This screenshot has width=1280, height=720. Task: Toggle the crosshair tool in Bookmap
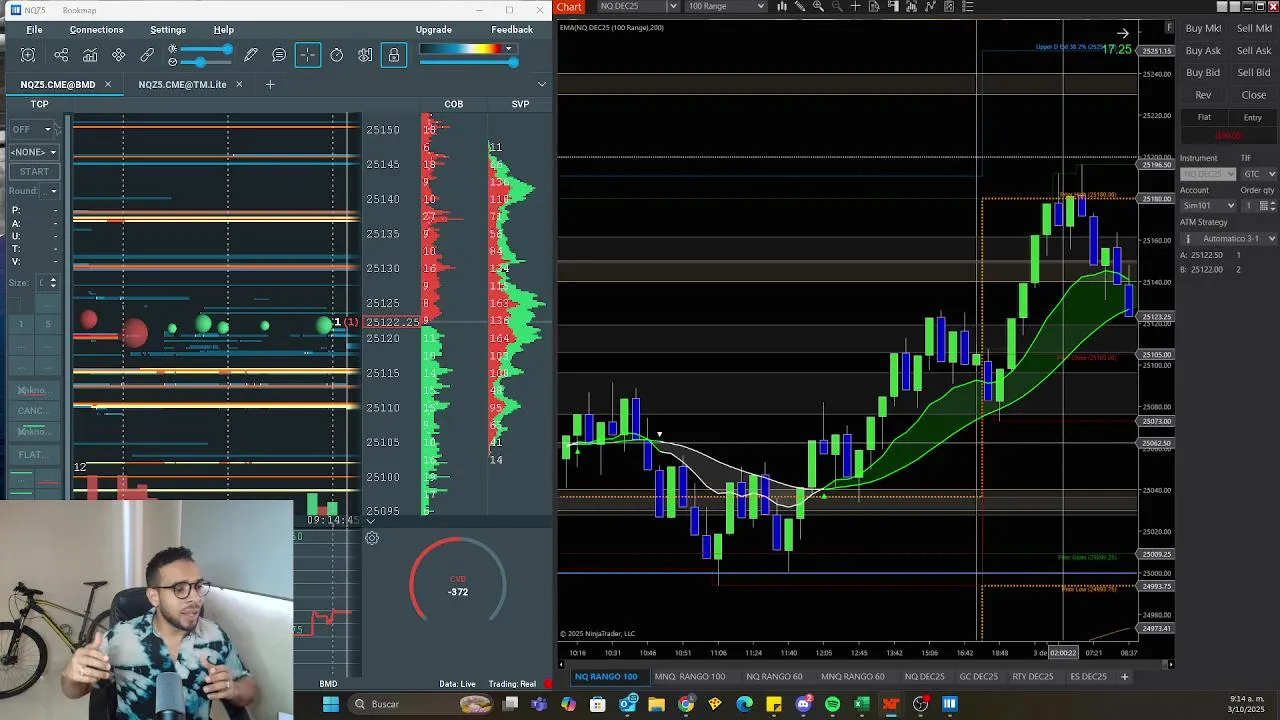[308, 55]
